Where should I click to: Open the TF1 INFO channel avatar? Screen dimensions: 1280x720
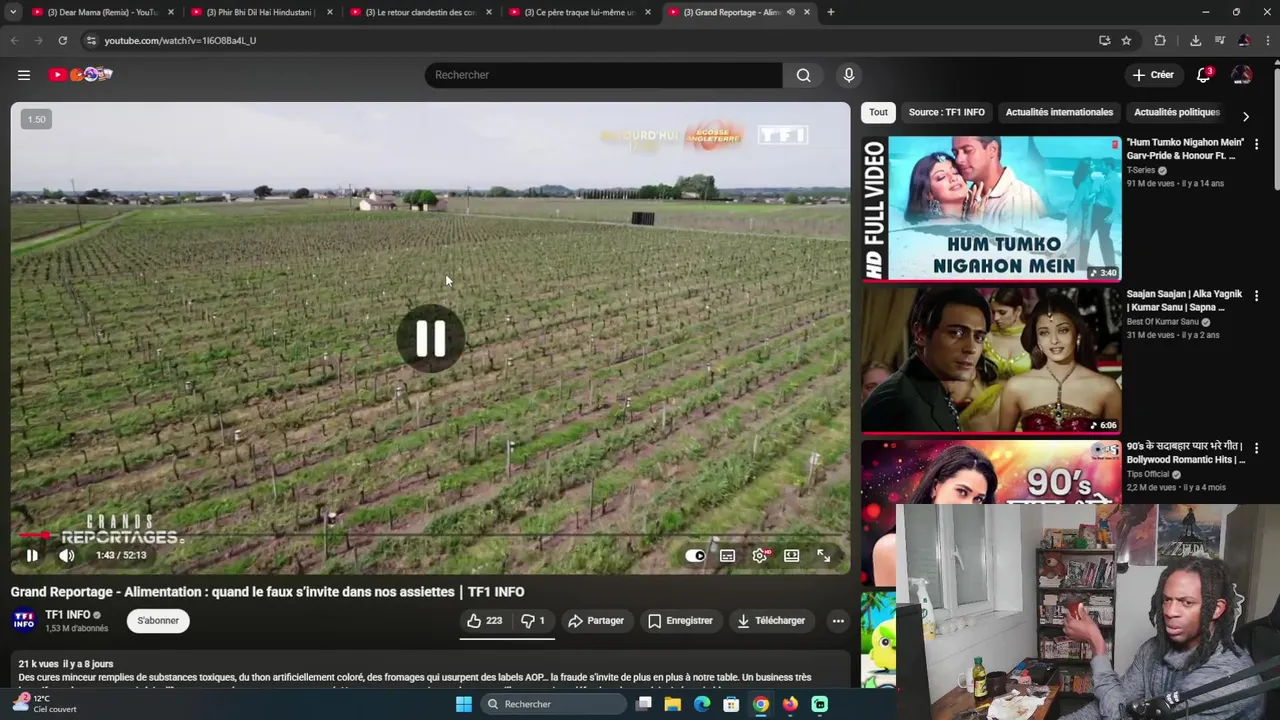24,621
